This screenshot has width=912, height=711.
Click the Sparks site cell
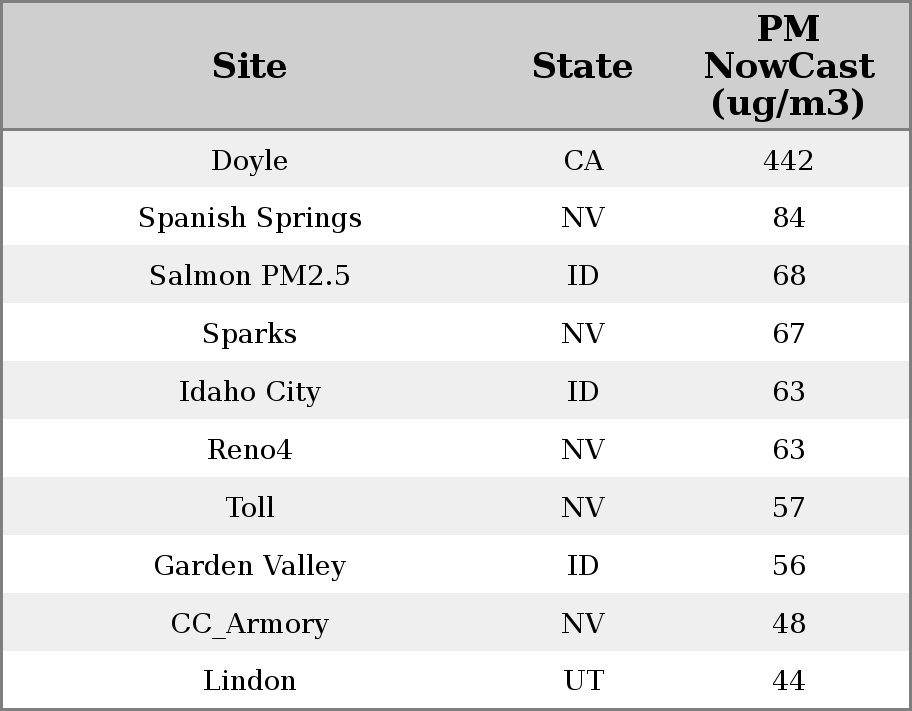(x=249, y=334)
